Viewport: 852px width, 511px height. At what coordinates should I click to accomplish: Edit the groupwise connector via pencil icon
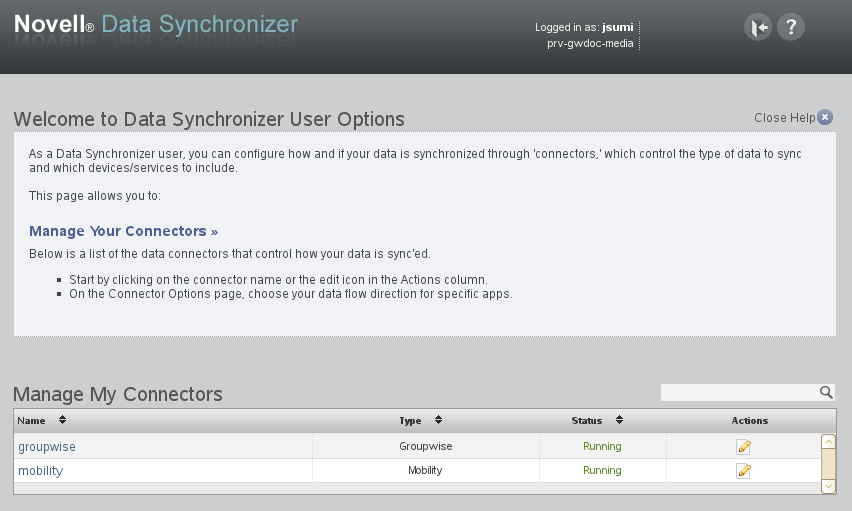pos(743,447)
